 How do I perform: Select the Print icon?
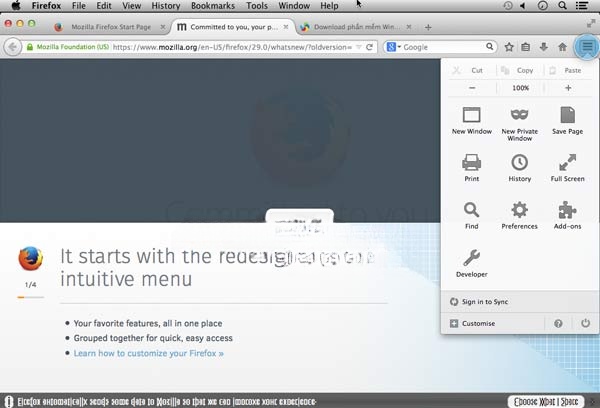coord(471,168)
